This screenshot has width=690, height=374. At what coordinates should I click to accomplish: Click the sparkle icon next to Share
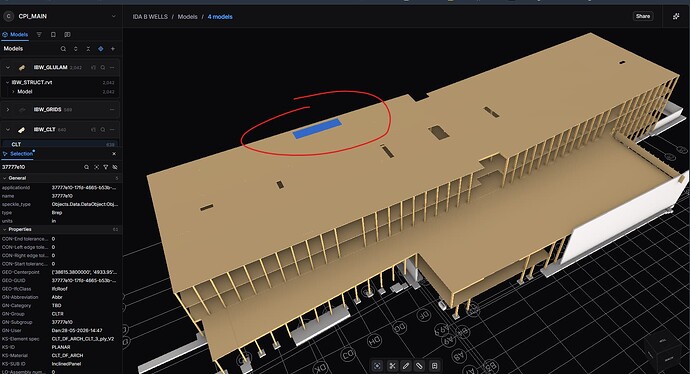click(x=676, y=16)
